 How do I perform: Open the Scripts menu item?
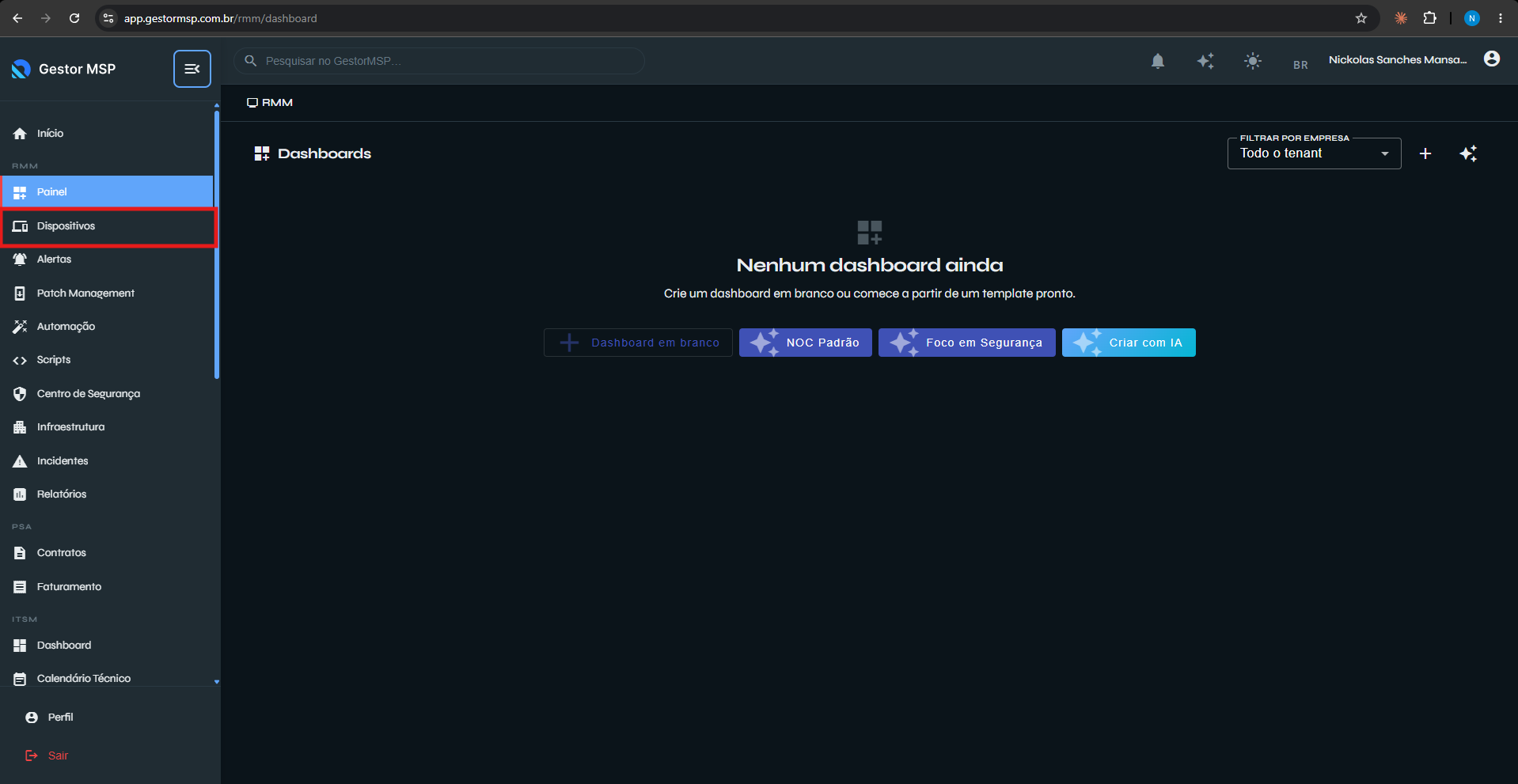tap(107, 360)
